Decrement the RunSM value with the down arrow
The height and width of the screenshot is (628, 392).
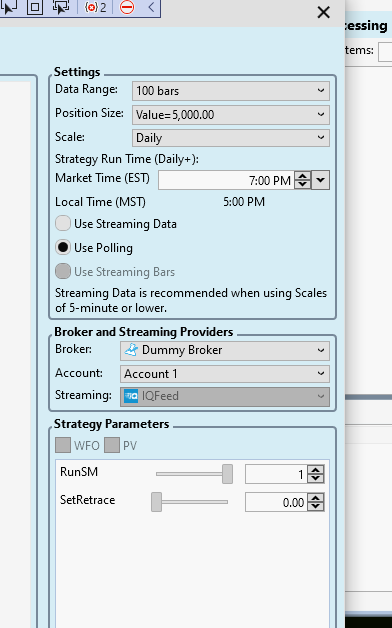[x=316, y=479]
